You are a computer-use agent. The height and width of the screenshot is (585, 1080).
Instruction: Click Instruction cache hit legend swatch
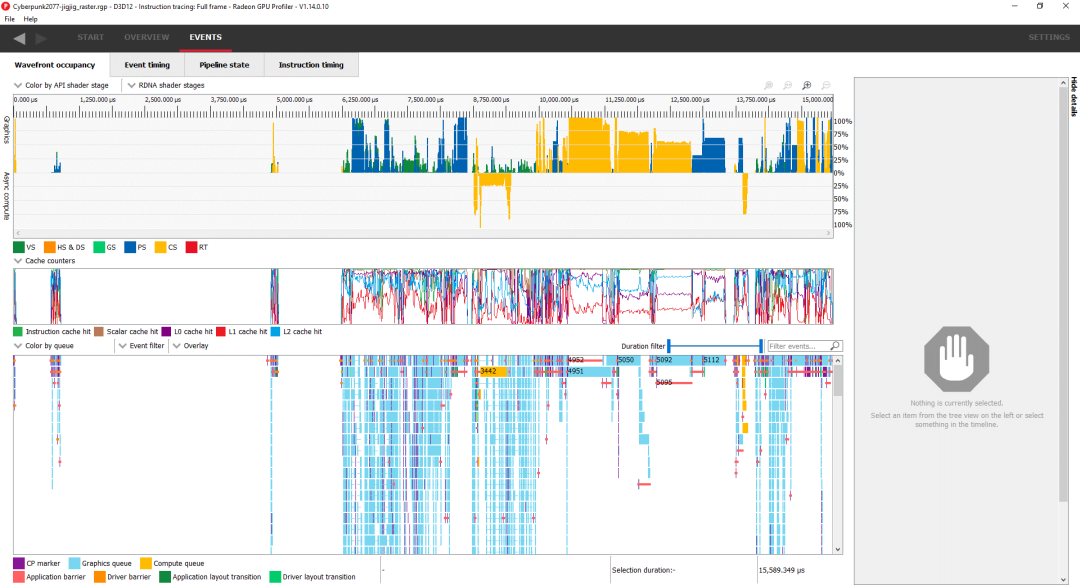pos(18,331)
